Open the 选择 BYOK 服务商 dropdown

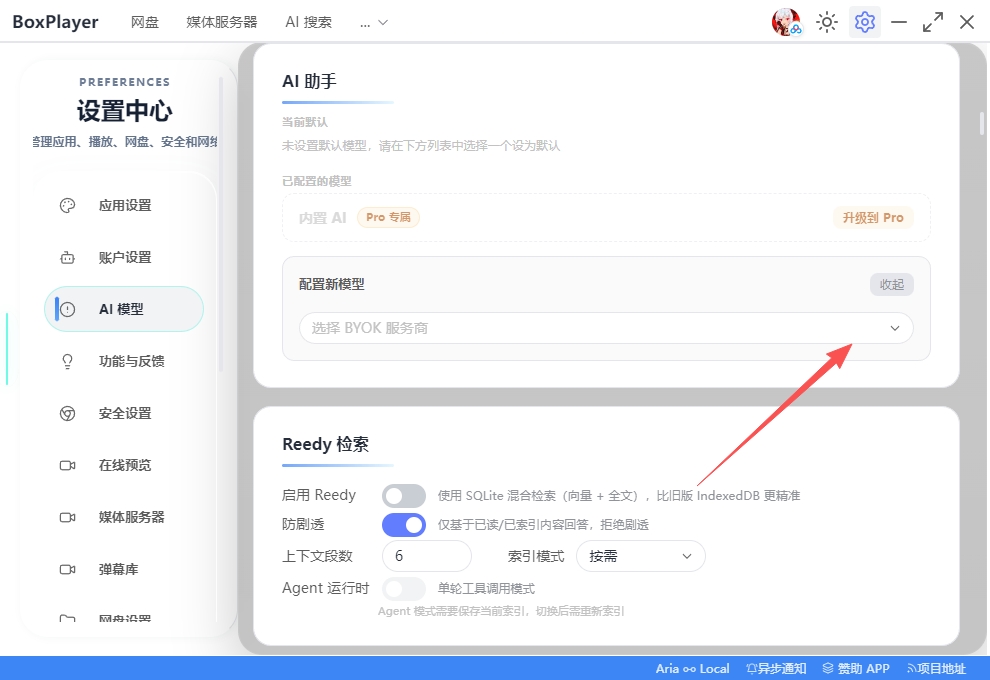pos(606,328)
